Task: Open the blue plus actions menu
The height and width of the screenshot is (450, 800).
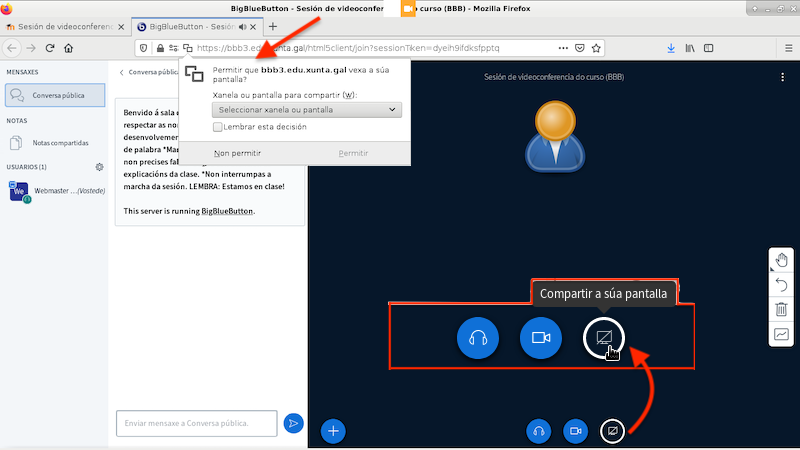Action: point(334,430)
